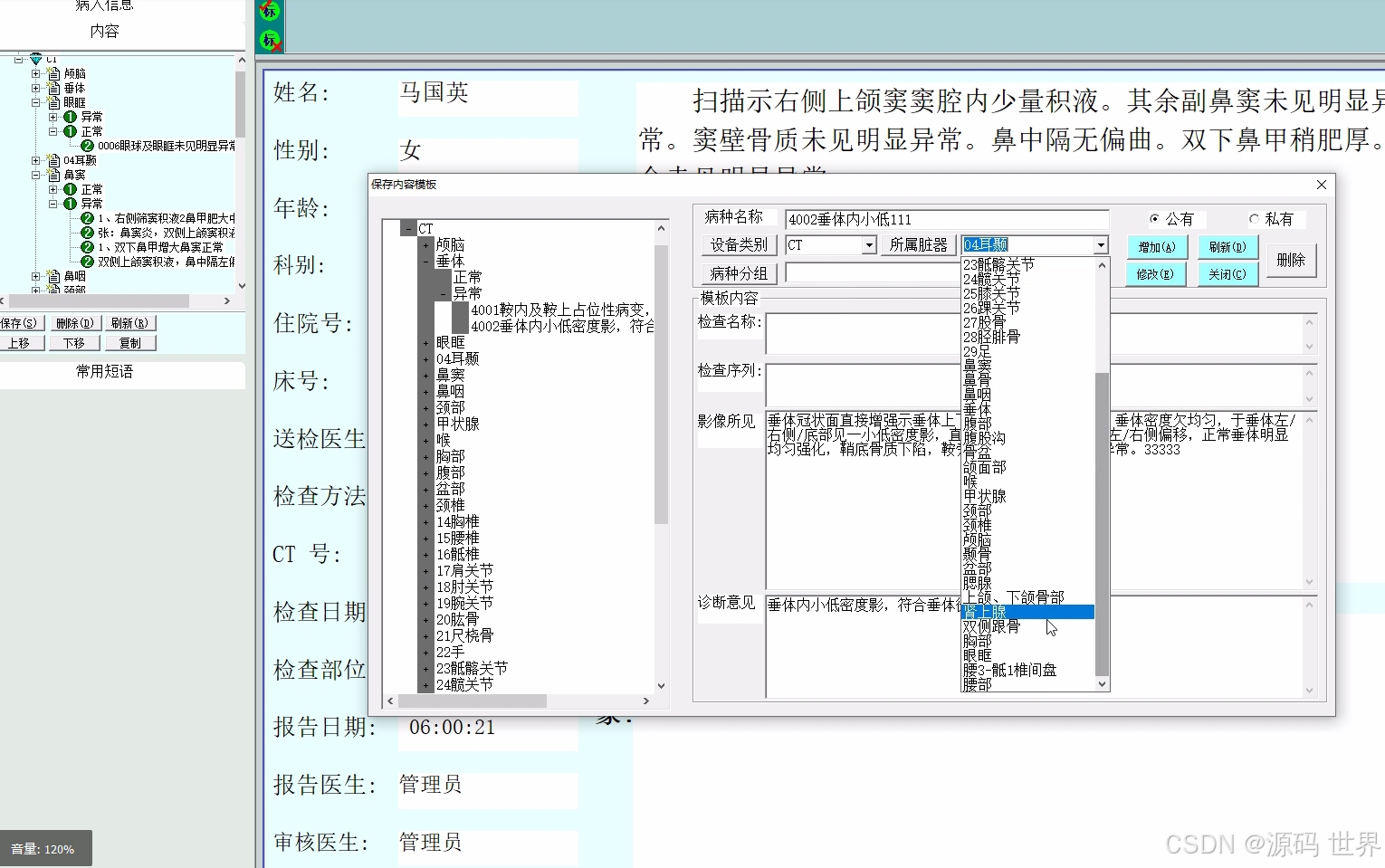Click 刷新(D) button in dialog
This screenshot has width=1385, height=868.
[1227, 247]
